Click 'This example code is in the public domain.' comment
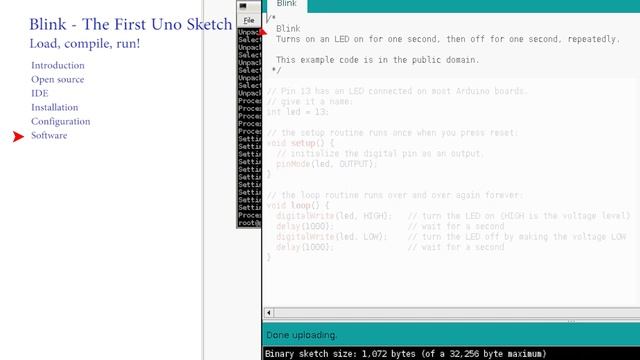Image resolution: width=640 pixels, height=360 pixels. point(378,60)
